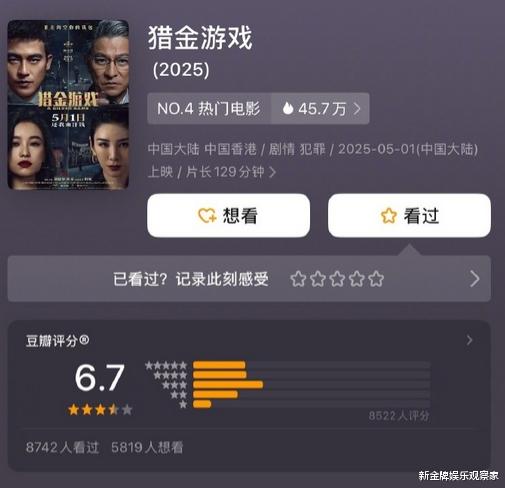Click the one-star row label in rating chart

[x=183, y=404]
